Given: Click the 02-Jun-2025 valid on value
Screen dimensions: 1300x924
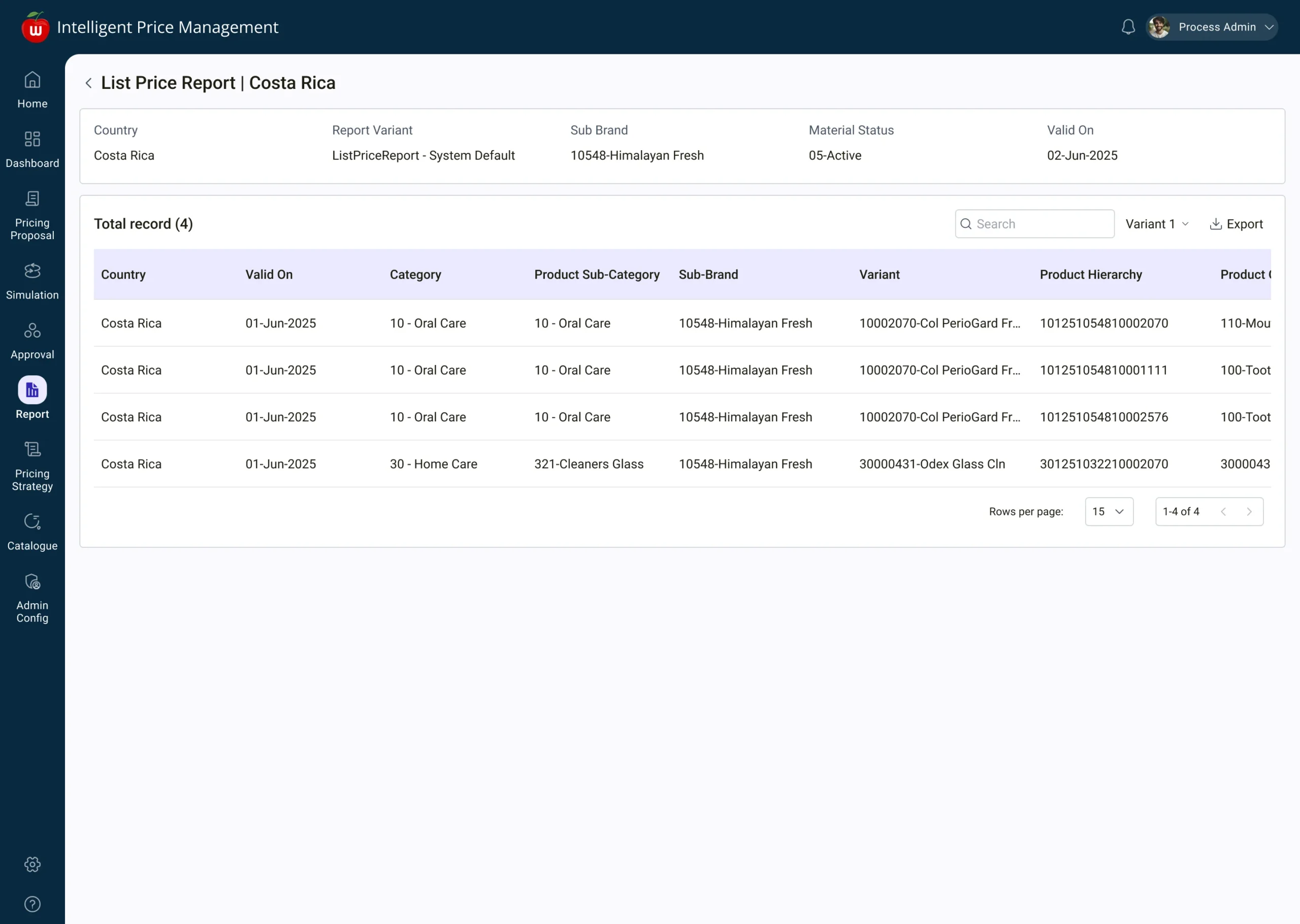Looking at the screenshot, I should (x=1082, y=156).
